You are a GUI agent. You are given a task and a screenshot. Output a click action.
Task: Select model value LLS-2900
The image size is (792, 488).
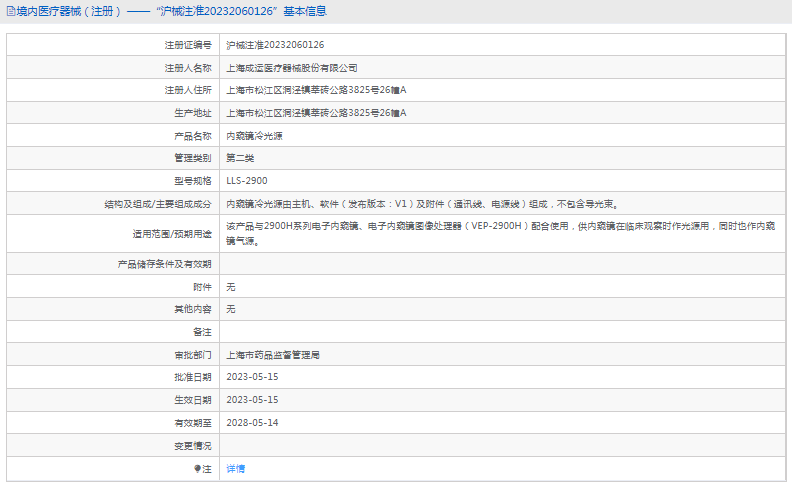(x=247, y=181)
